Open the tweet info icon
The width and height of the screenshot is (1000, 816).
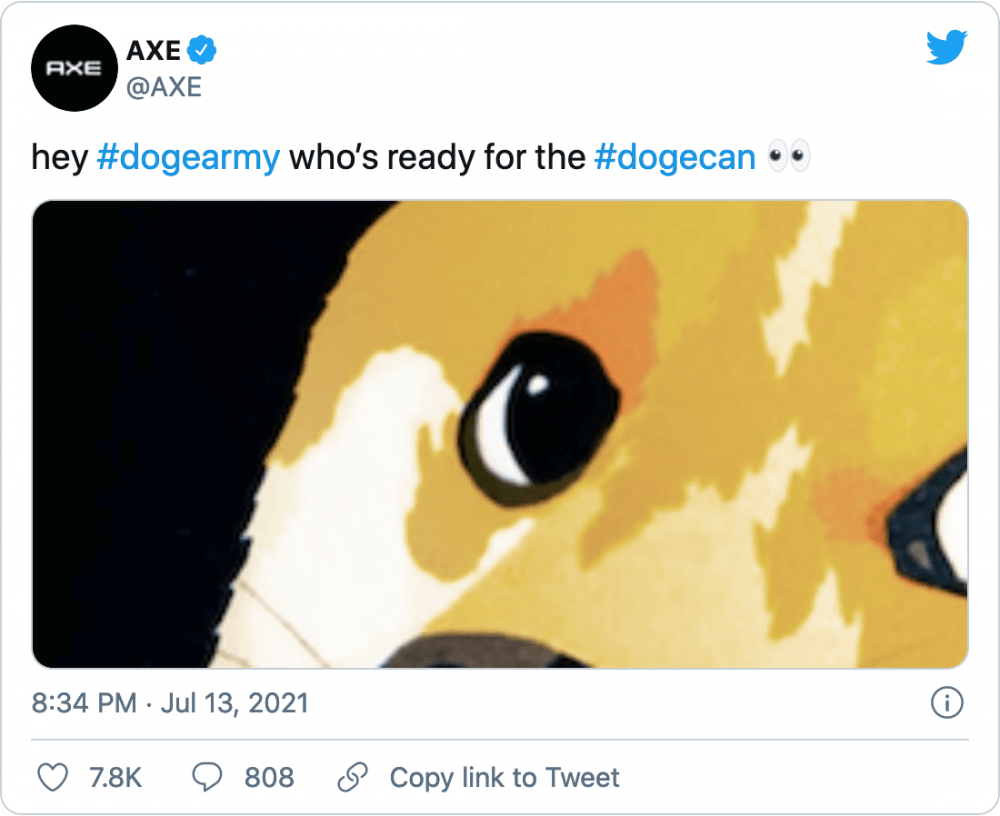click(947, 702)
